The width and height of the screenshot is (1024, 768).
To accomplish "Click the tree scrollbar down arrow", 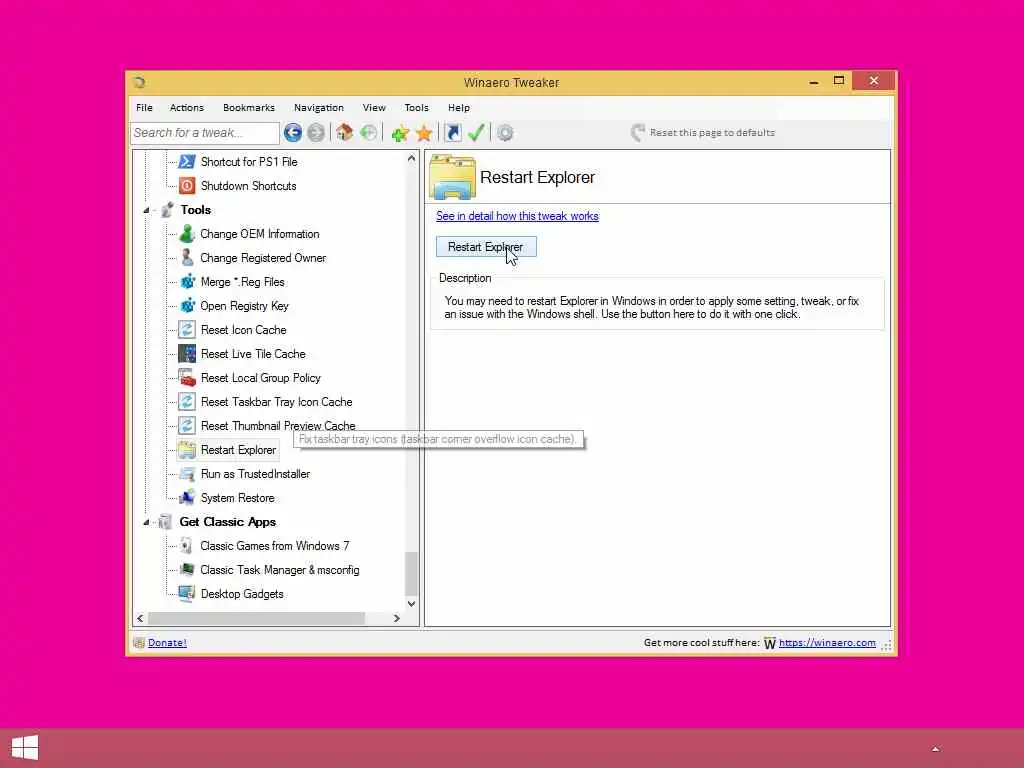I will 411,603.
